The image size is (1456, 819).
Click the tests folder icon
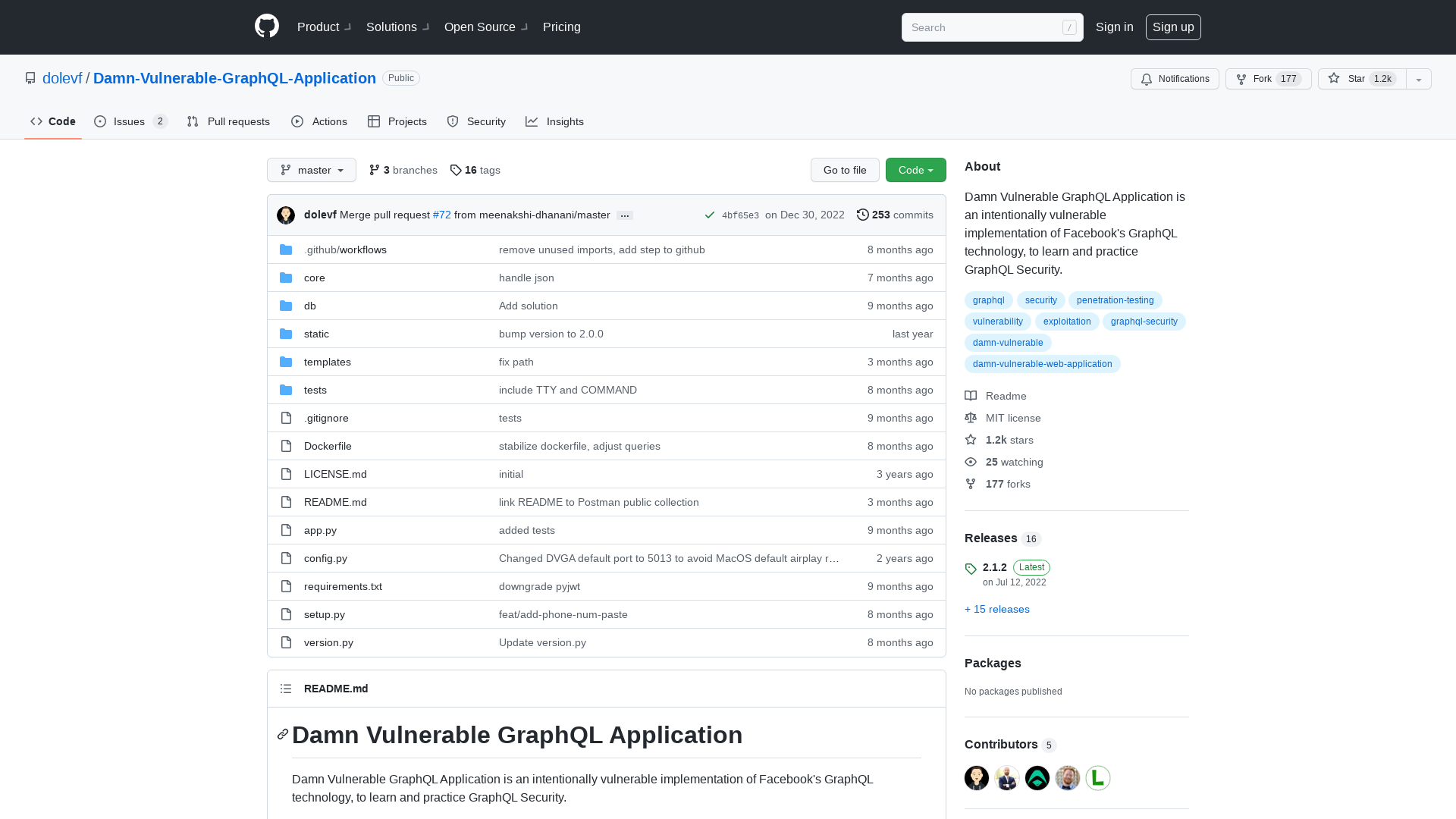pyautogui.click(x=286, y=390)
